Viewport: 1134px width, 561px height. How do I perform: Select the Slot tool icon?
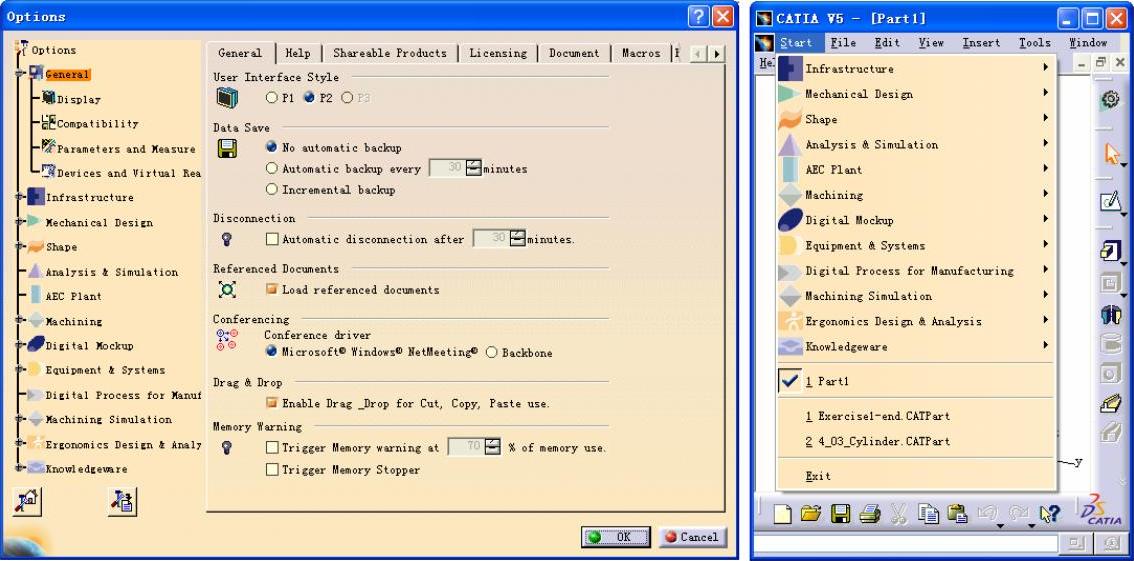(1111, 432)
